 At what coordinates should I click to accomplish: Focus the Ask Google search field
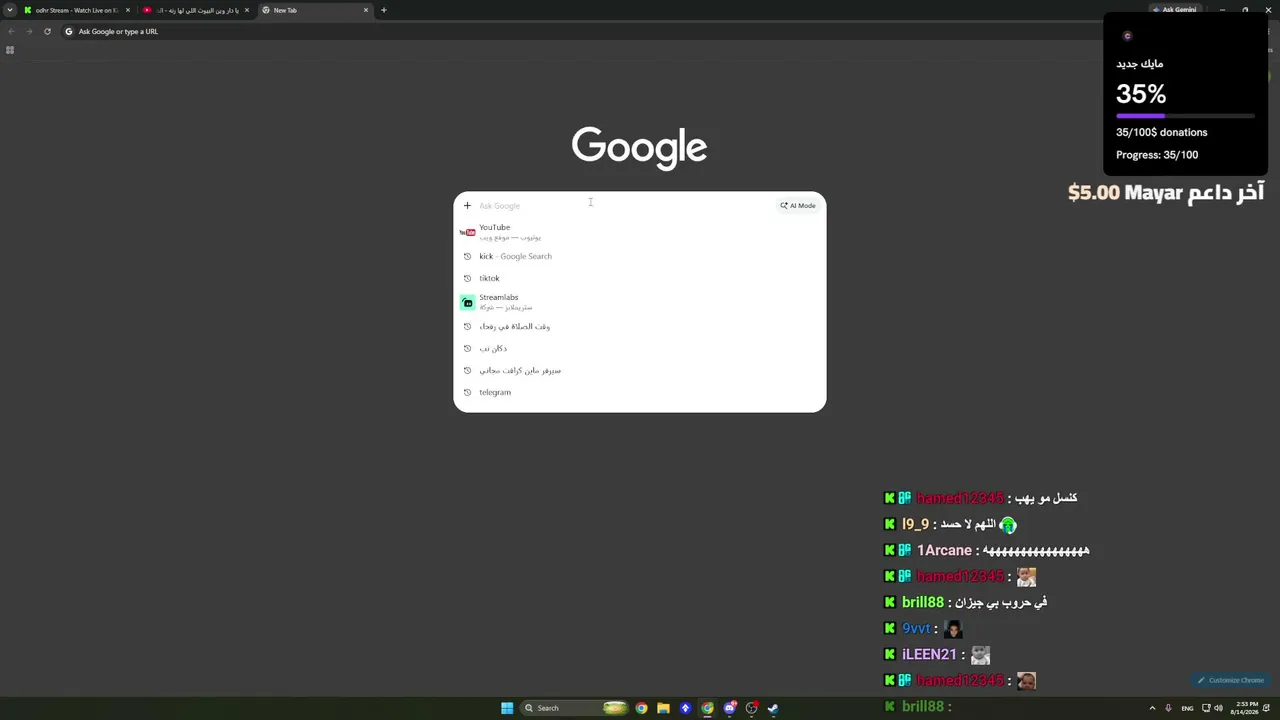click(625, 206)
